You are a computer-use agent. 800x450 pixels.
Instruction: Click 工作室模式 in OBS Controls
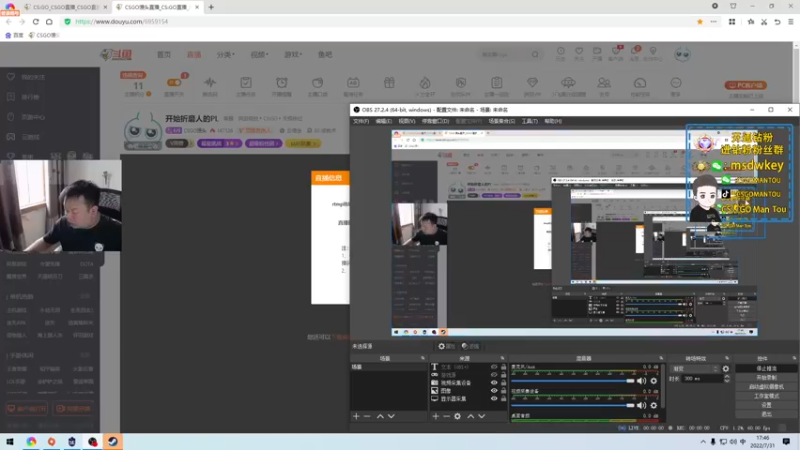point(766,396)
